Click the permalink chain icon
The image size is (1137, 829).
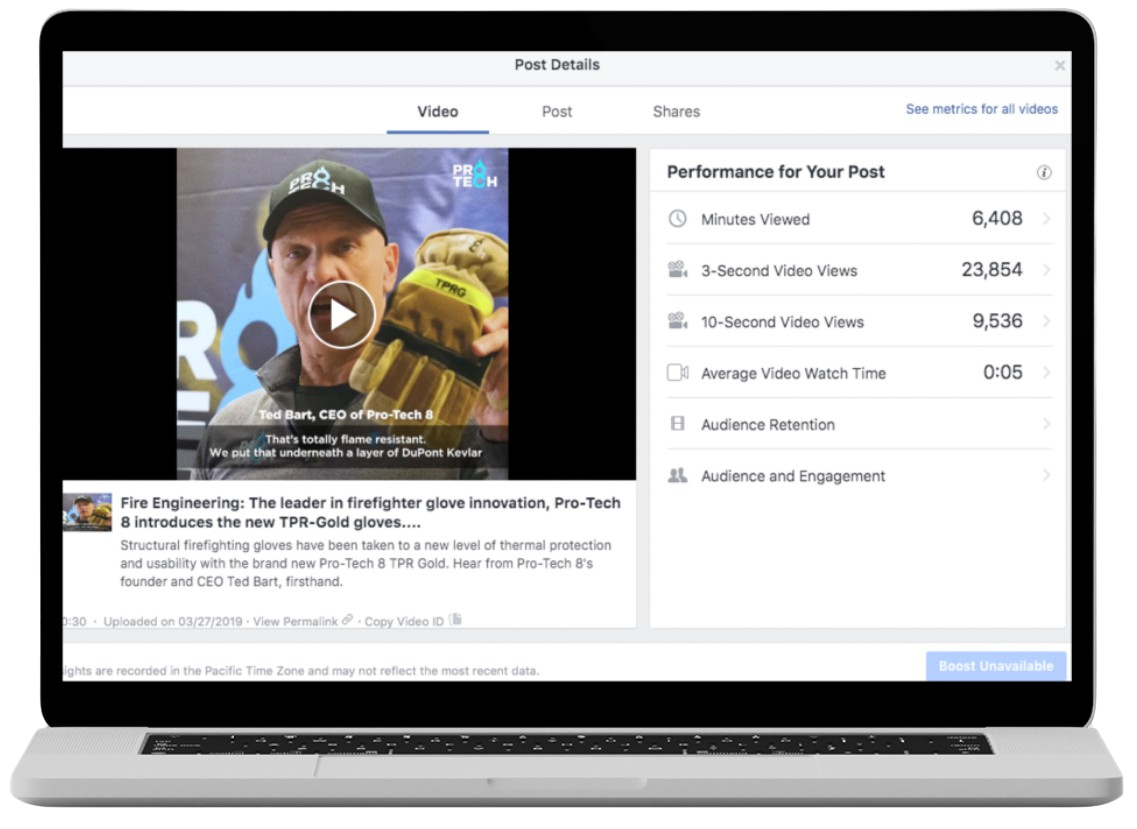[x=347, y=620]
